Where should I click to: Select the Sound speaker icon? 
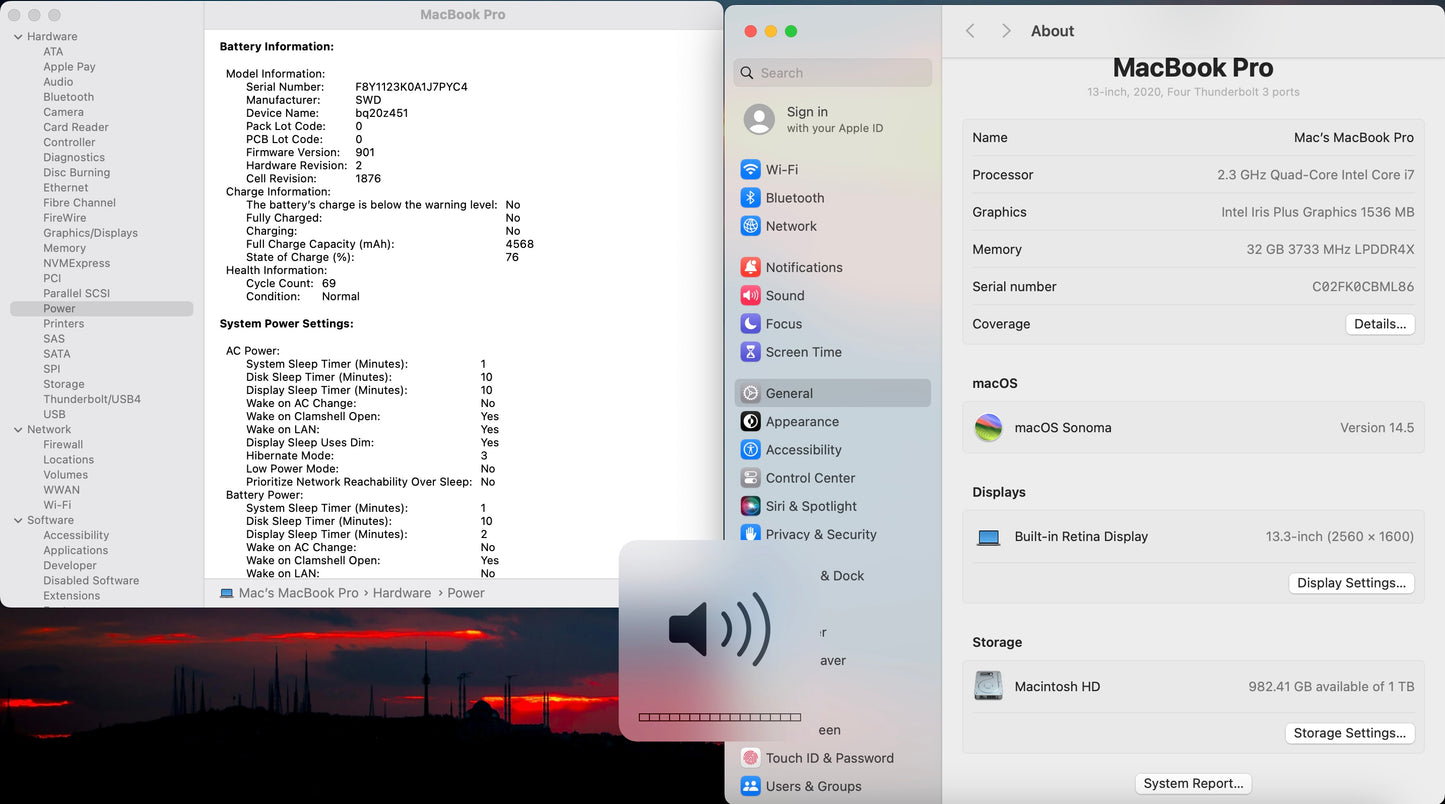pos(751,295)
